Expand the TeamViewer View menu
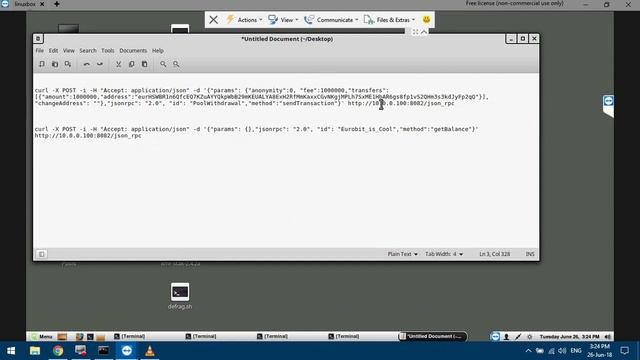This screenshot has height=360, width=640. point(283,20)
